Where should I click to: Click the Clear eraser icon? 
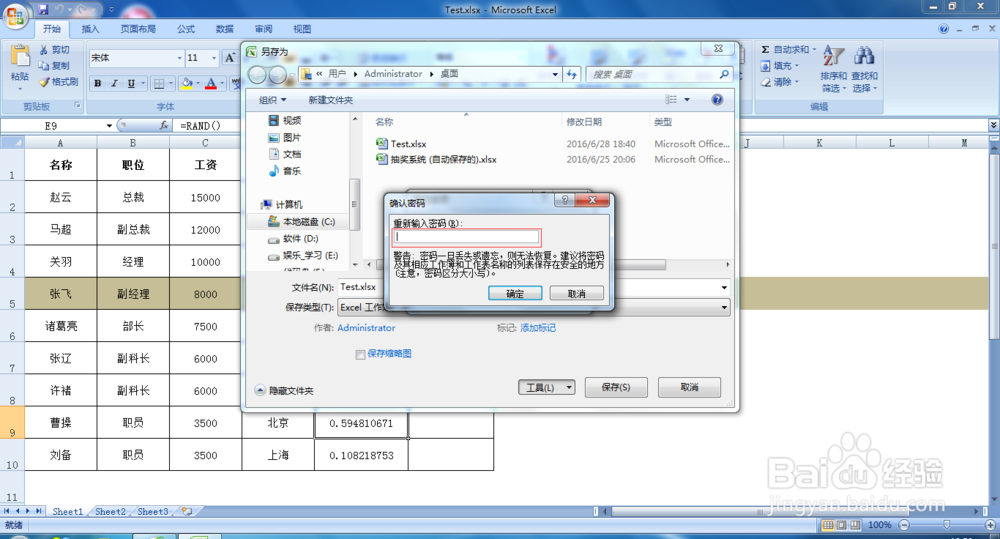(765, 82)
